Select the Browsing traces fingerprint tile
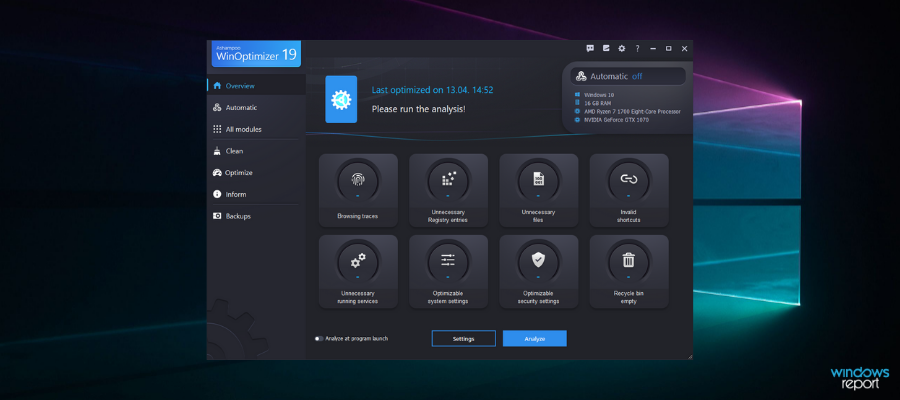 (x=358, y=190)
